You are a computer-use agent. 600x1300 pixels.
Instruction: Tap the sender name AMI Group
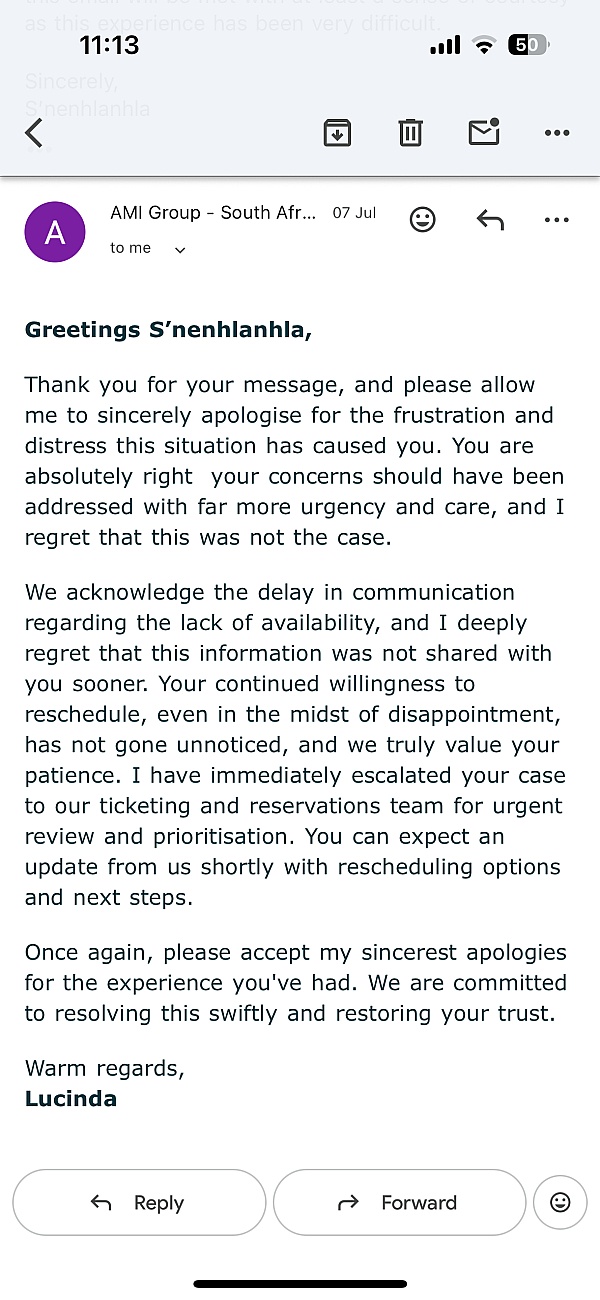click(213, 213)
